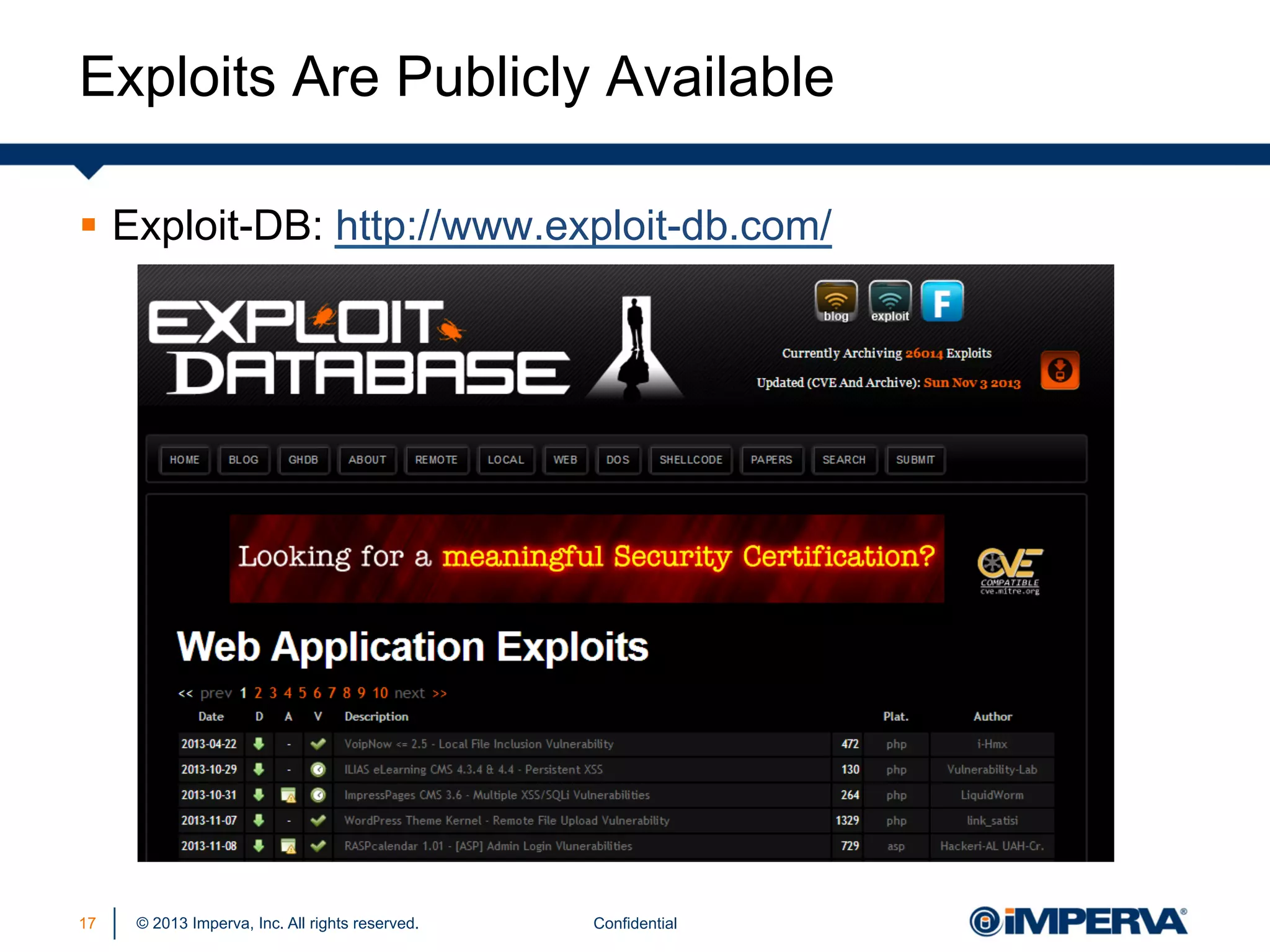Switch to the WEB exploits menu
This screenshot has height=952, width=1270.
coord(566,460)
